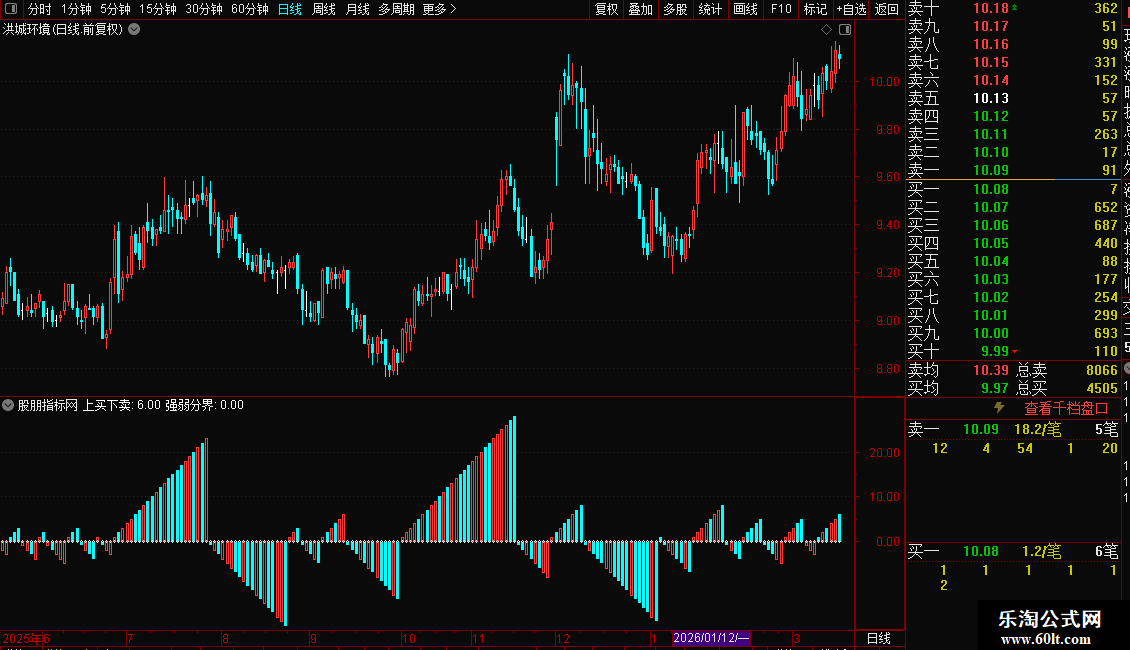Click the 总买 volume 4505
Screen dimensions: 1130x650
pos(1102,388)
